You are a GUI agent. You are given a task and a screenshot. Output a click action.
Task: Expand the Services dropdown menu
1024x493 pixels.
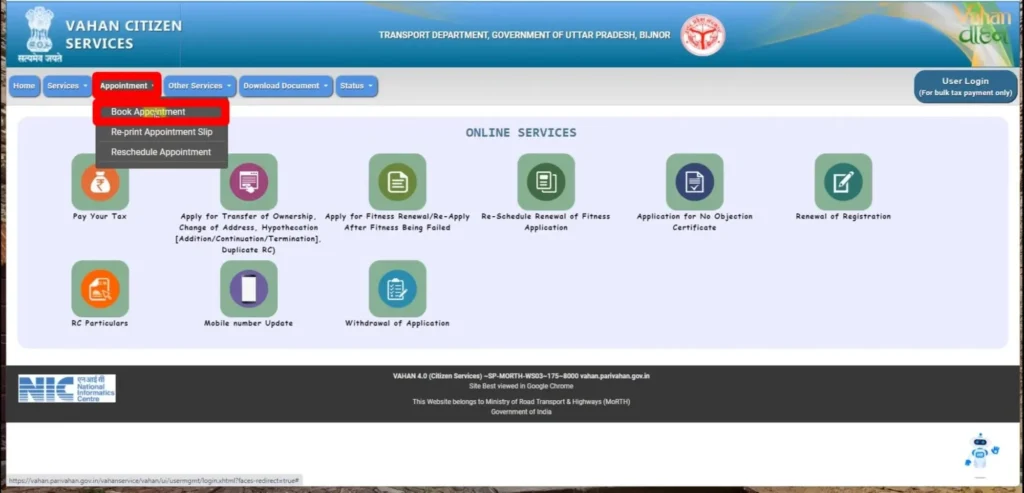[67, 86]
